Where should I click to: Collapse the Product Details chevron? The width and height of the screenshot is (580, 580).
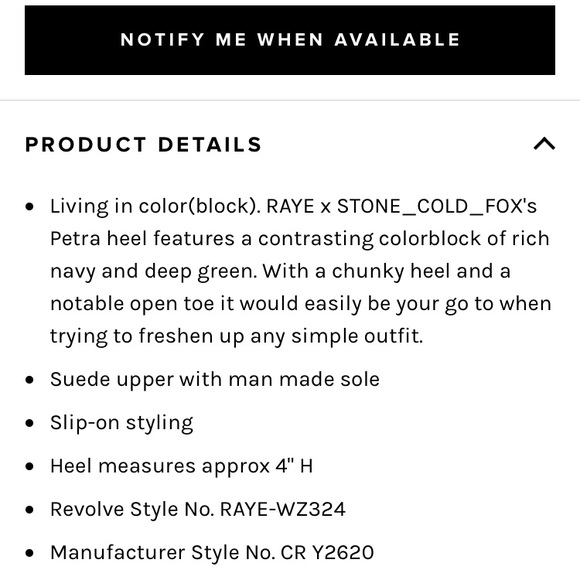tap(544, 144)
